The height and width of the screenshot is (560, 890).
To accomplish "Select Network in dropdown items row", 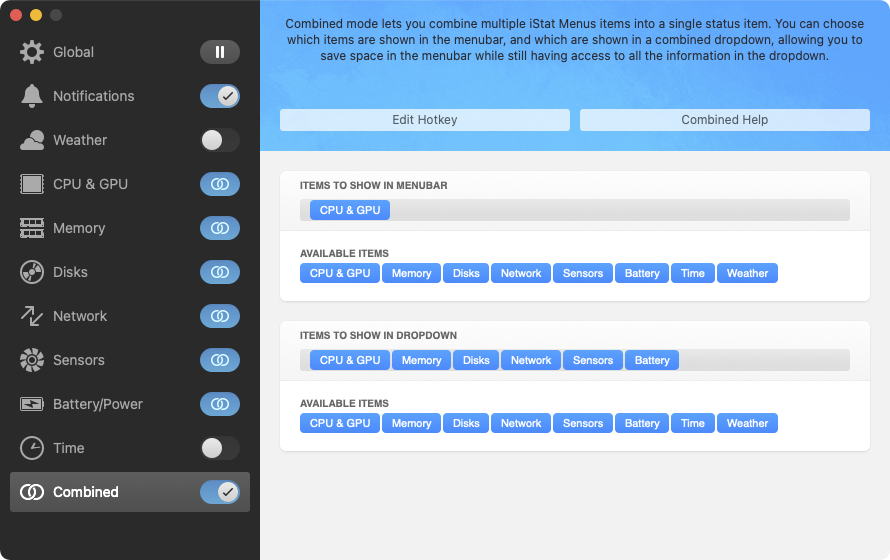I will pos(531,360).
